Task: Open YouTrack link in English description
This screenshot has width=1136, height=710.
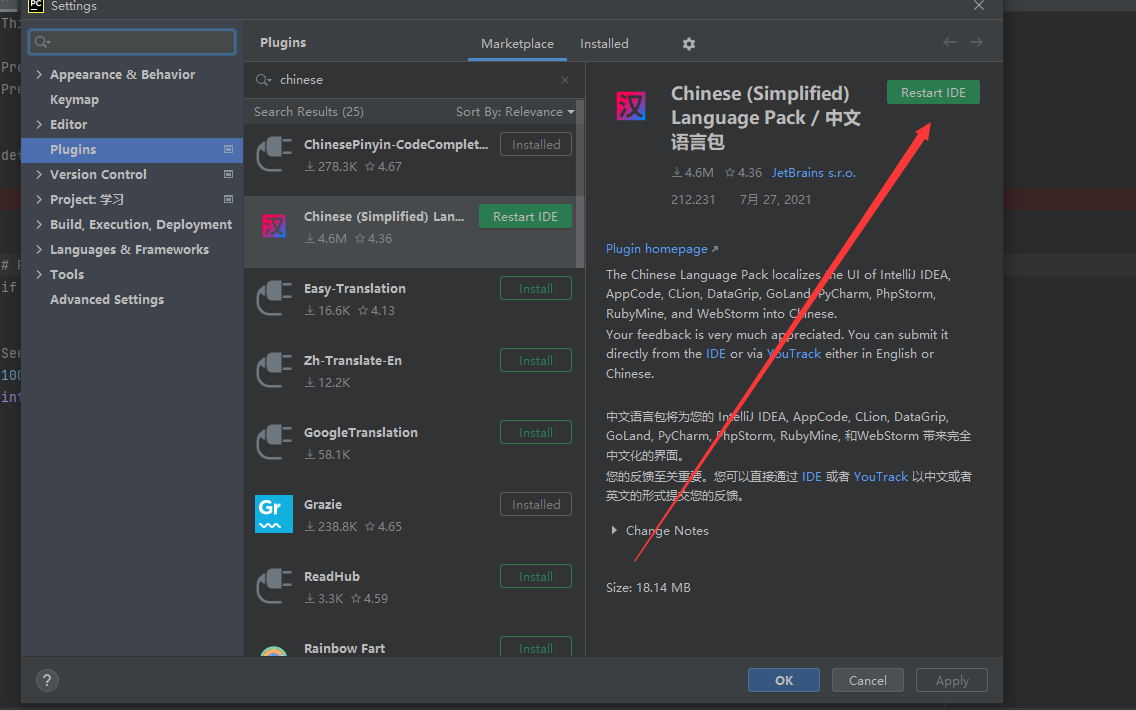Action: [x=794, y=354]
